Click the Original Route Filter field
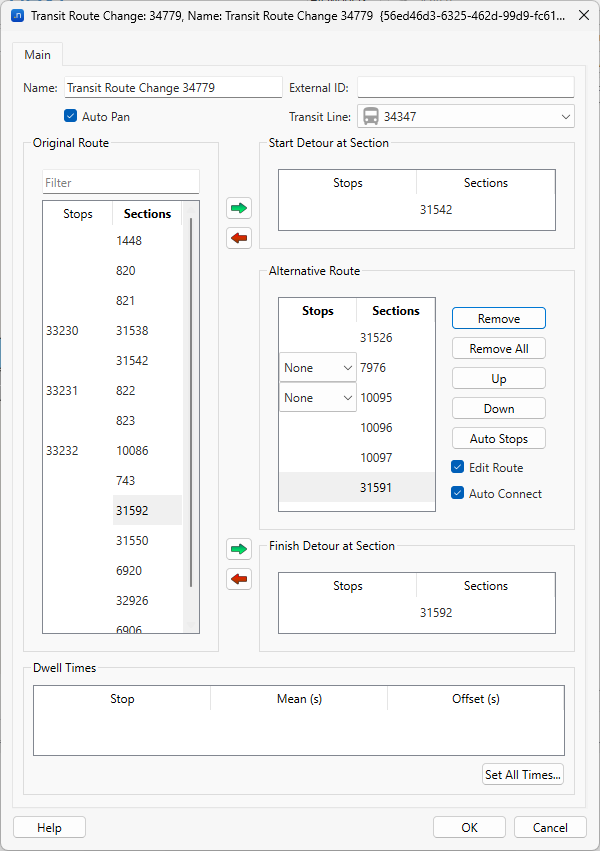The height and width of the screenshot is (851, 600). click(x=121, y=183)
